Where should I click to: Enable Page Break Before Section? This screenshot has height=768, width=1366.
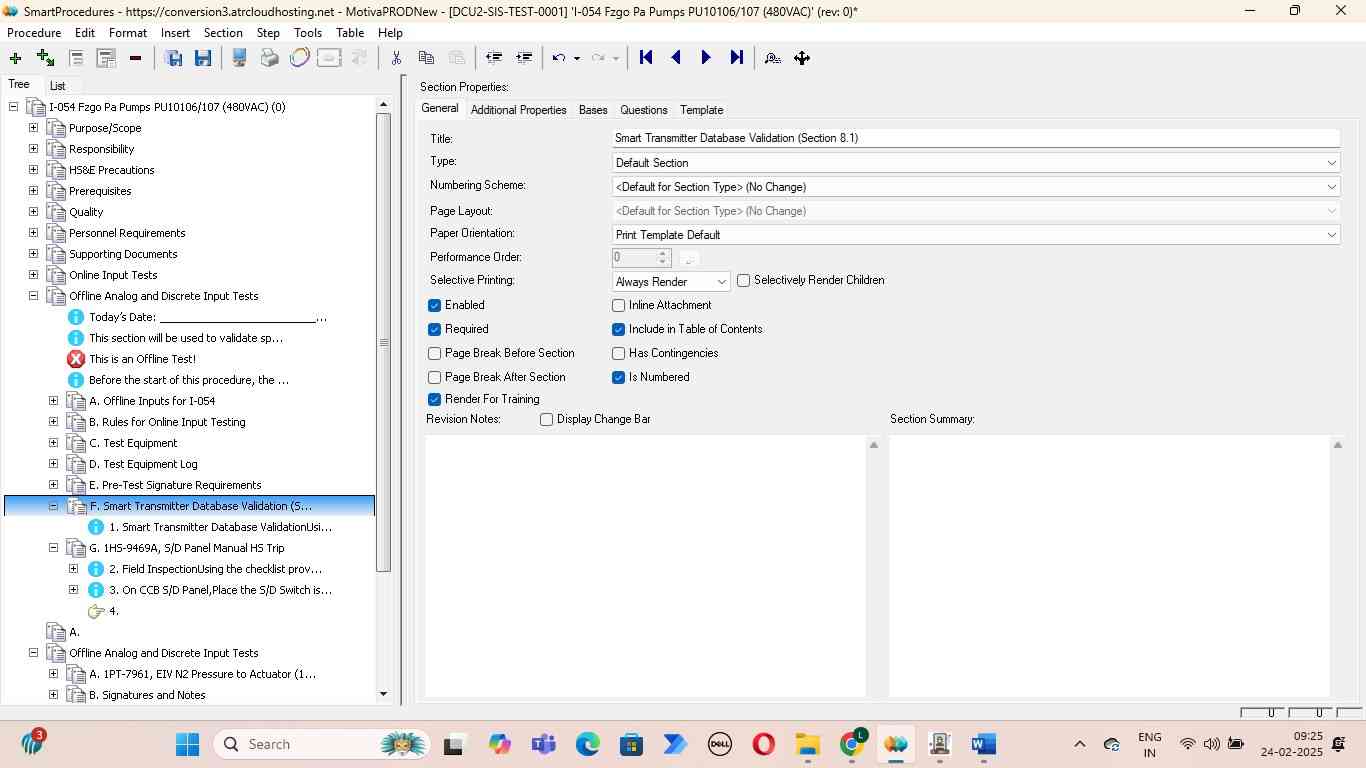point(434,353)
